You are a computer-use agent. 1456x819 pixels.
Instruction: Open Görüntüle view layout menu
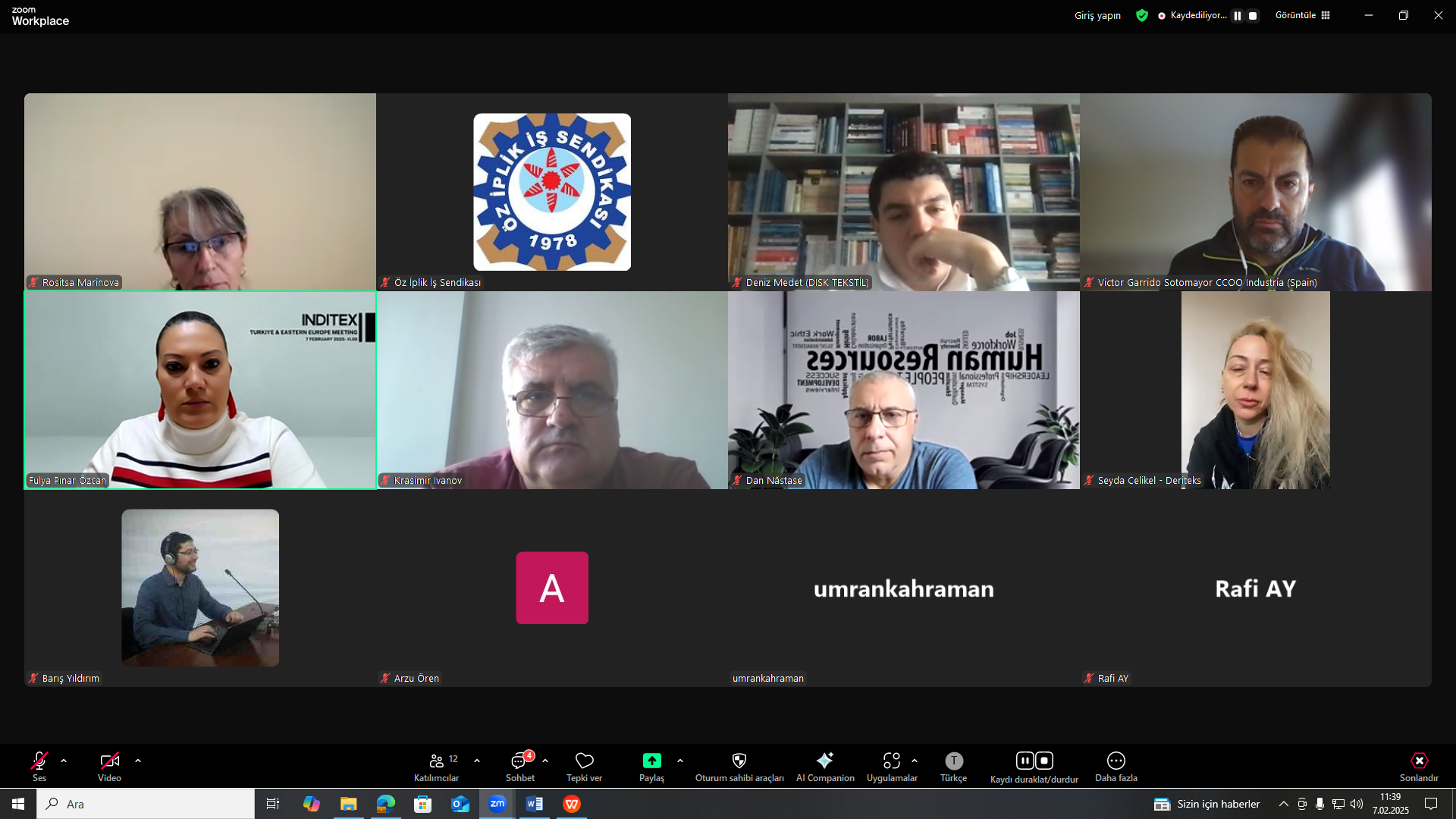pos(1303,15)
